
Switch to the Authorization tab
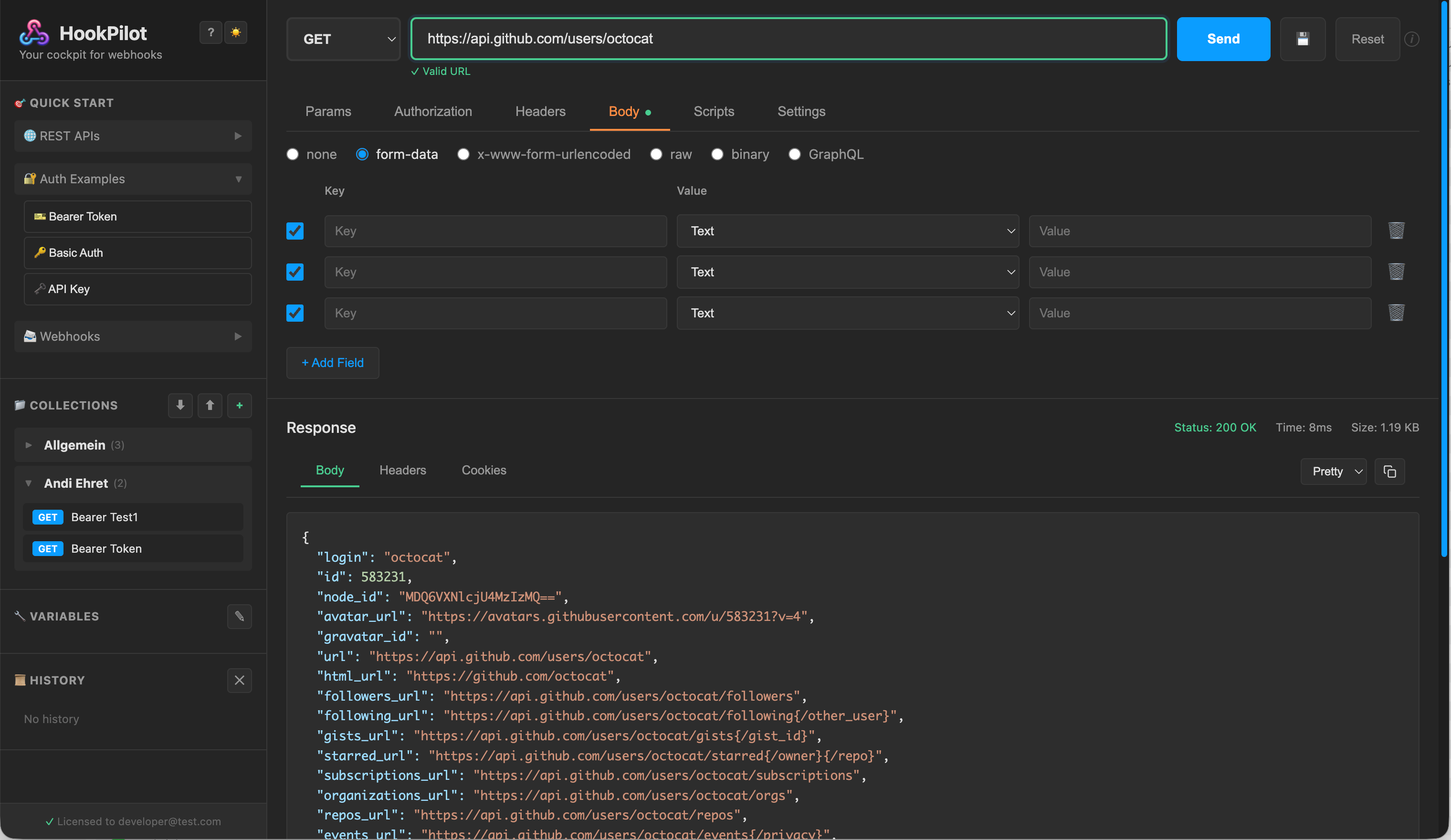tap(433, 111)
